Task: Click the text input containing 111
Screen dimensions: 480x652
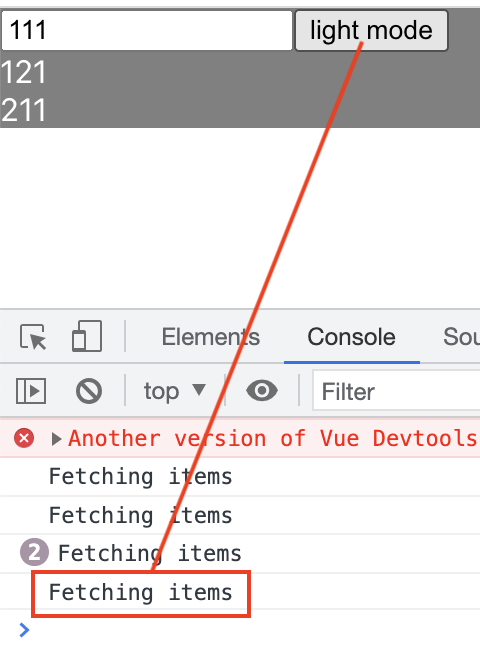Action: (147, 31)
